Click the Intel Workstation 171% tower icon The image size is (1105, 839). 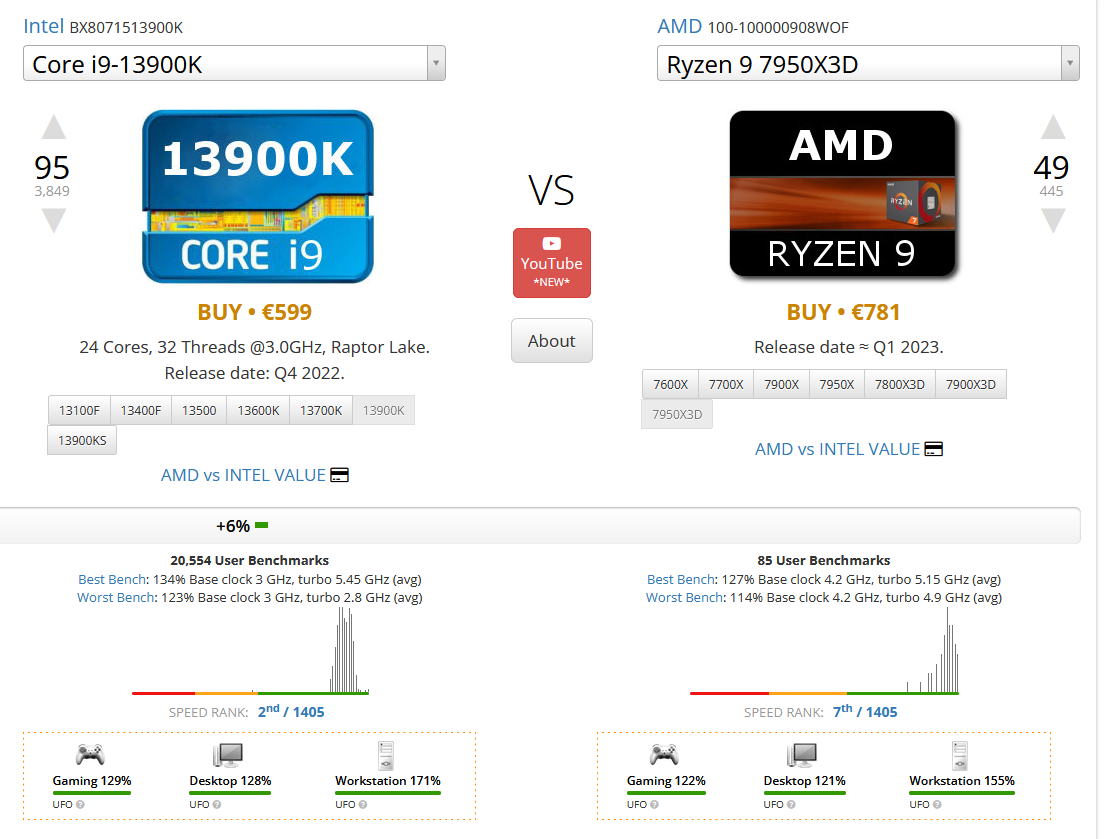click(x=385, y=756)
